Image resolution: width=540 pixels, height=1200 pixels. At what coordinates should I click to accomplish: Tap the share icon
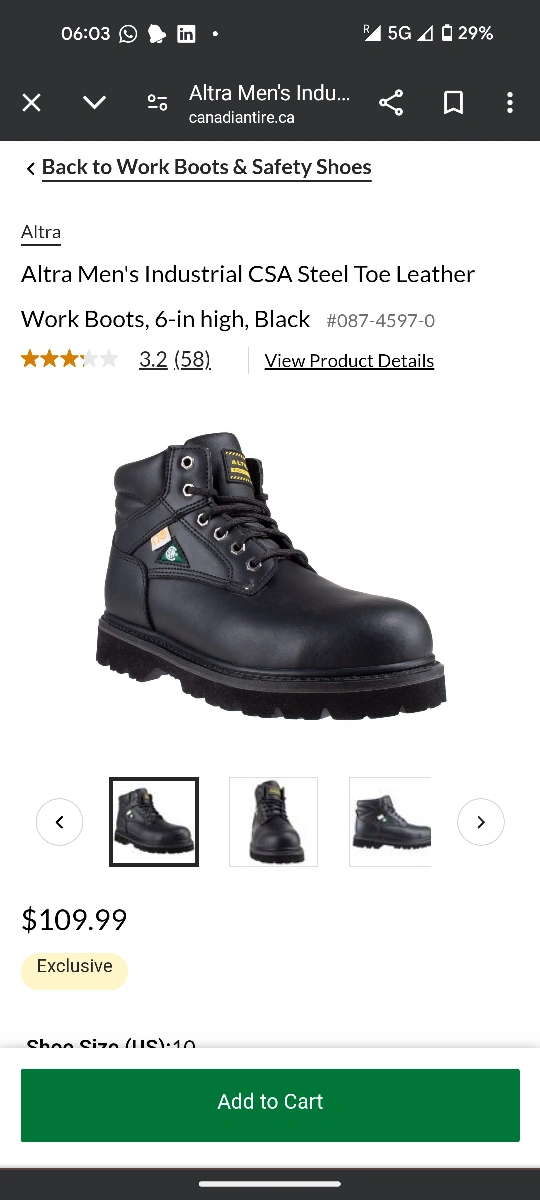coord(391,103)
